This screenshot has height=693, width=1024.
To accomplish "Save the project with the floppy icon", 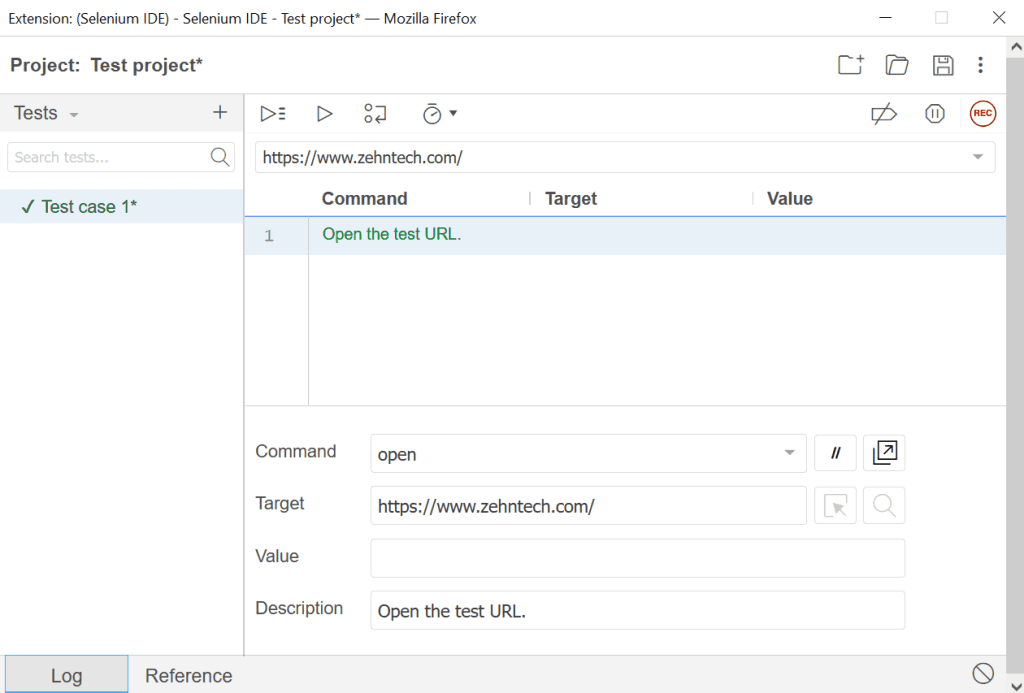I will pos(942,65).
